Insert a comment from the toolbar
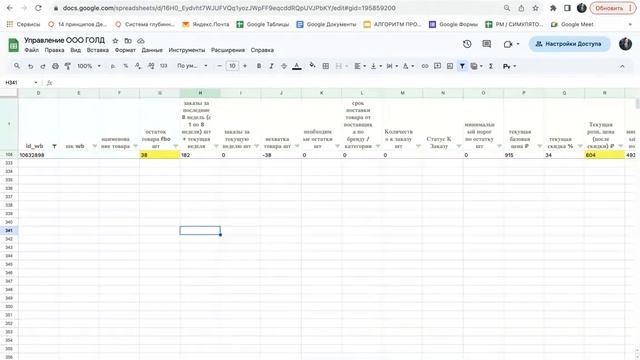 pos(437,66)
